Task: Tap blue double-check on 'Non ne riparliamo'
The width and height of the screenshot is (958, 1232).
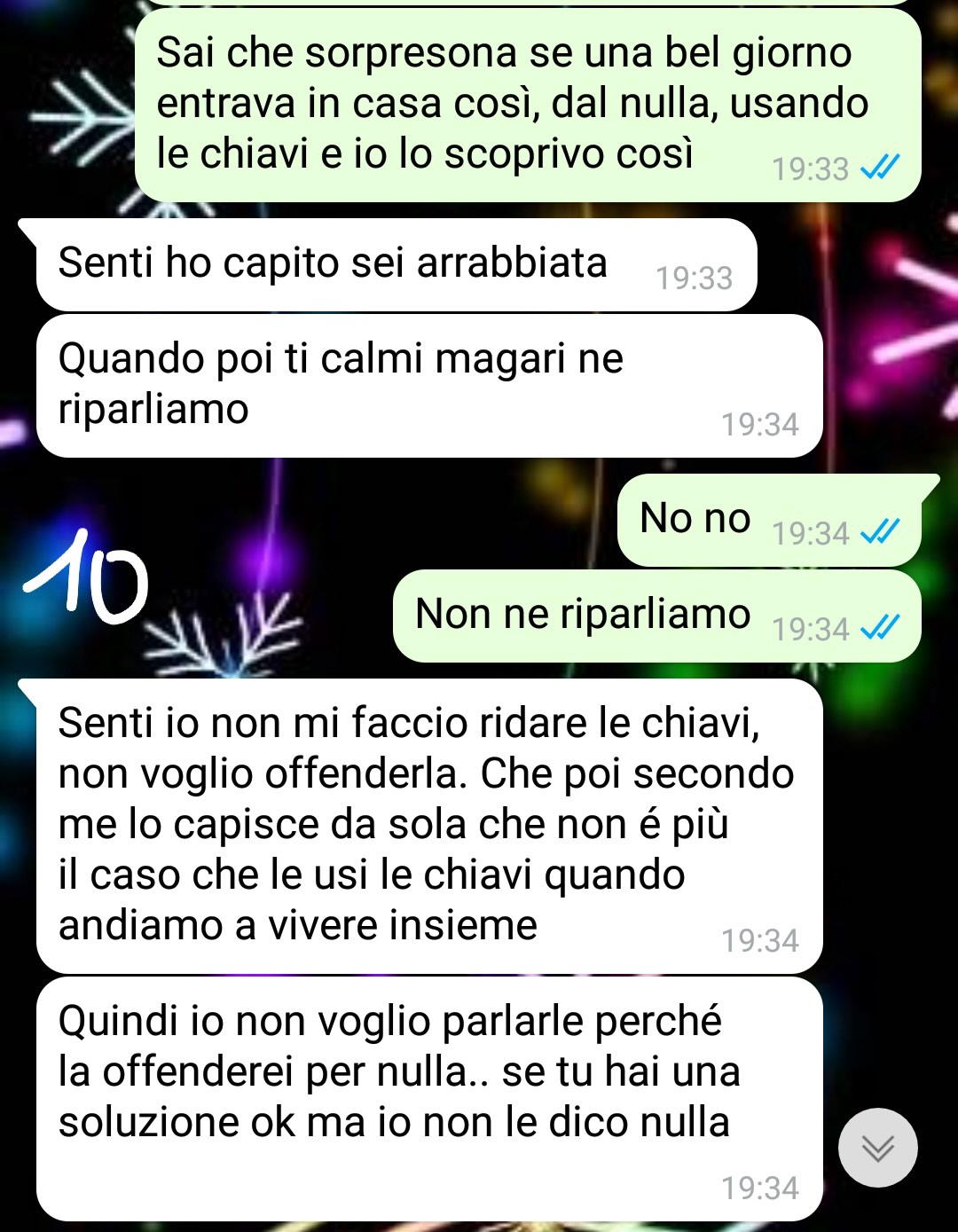Action: [881, 627]
